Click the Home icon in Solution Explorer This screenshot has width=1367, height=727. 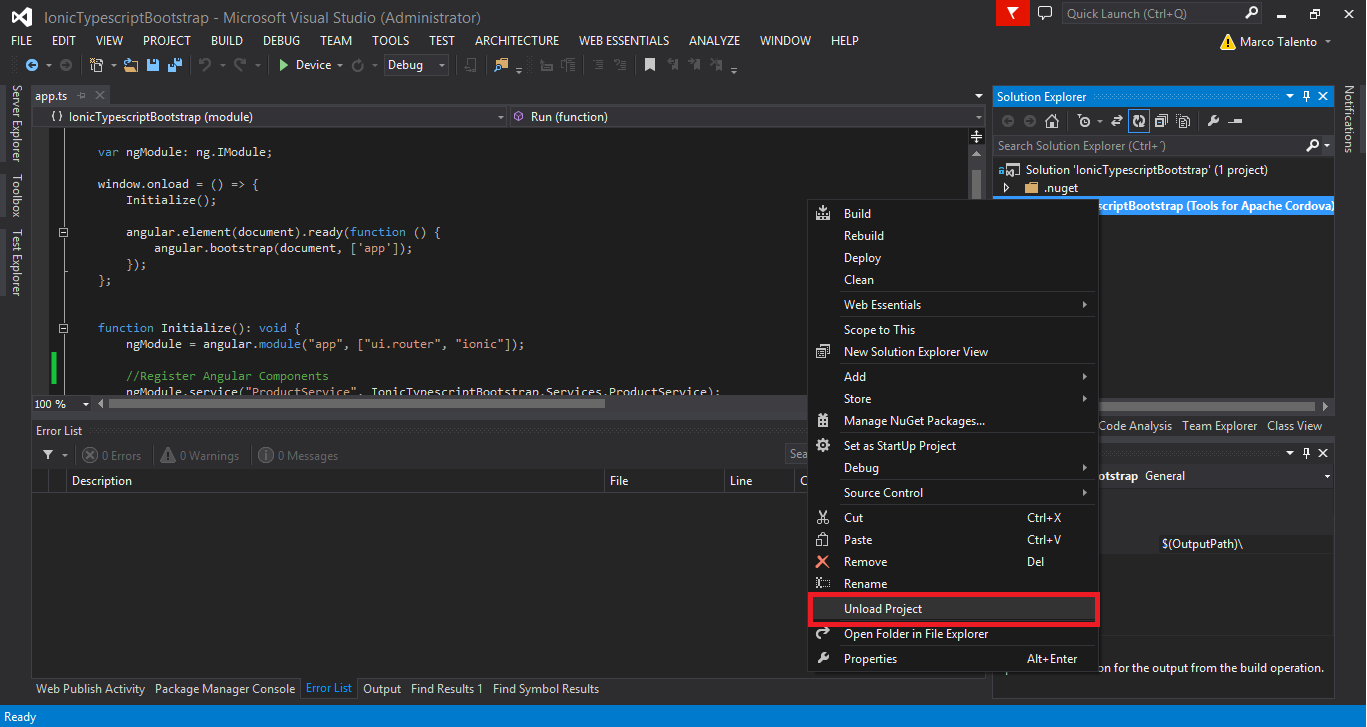(x=1052, y=121)
